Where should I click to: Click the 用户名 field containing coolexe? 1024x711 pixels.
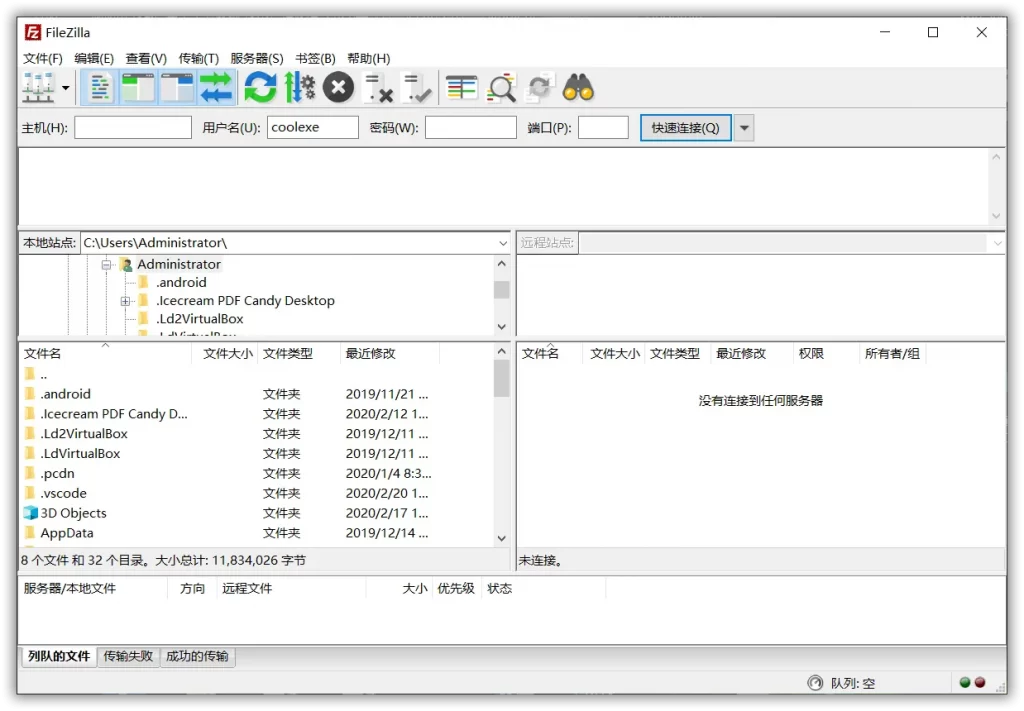click(x=313, y=127)
